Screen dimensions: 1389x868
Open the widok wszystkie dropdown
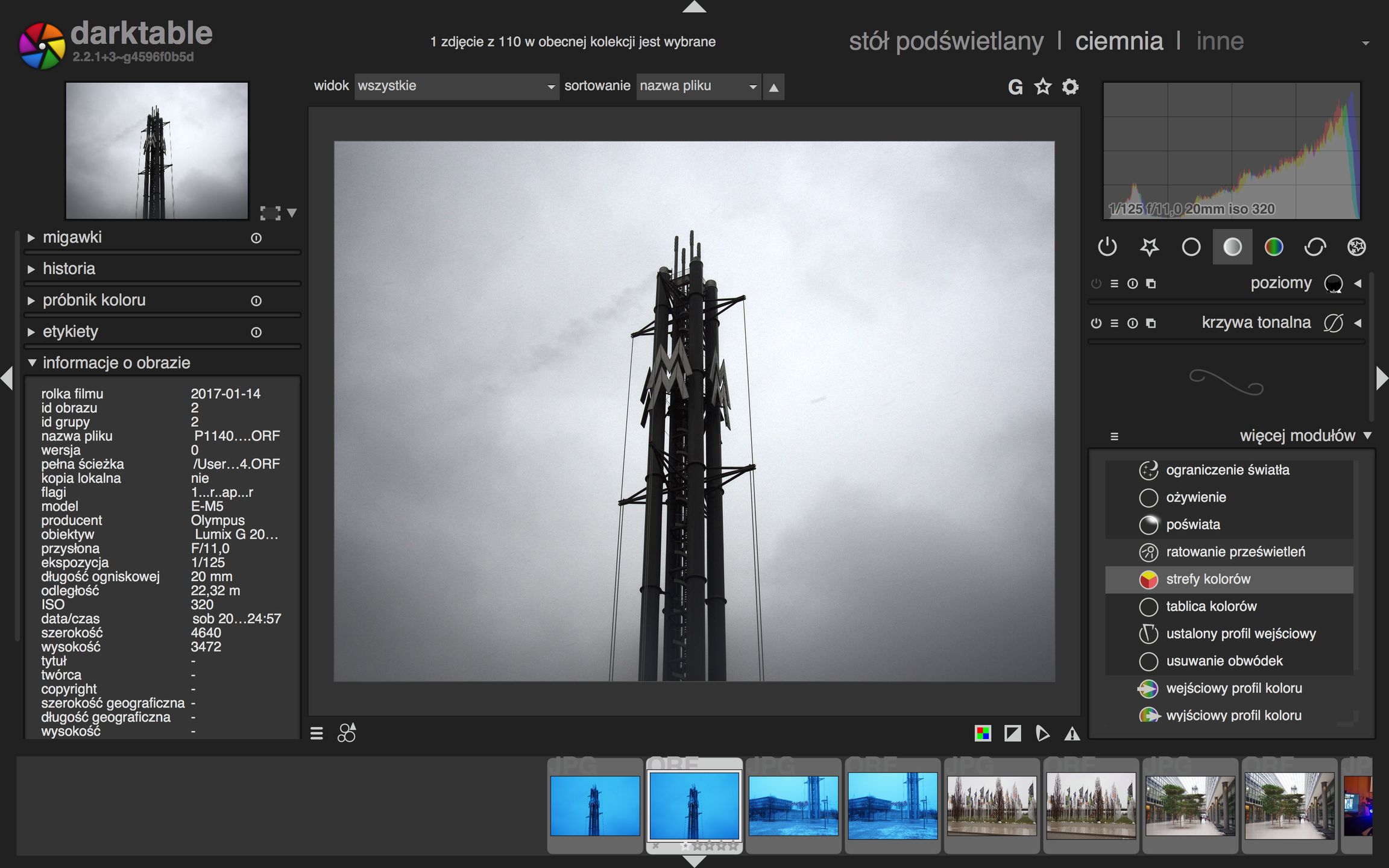click(x=456, y=86)
